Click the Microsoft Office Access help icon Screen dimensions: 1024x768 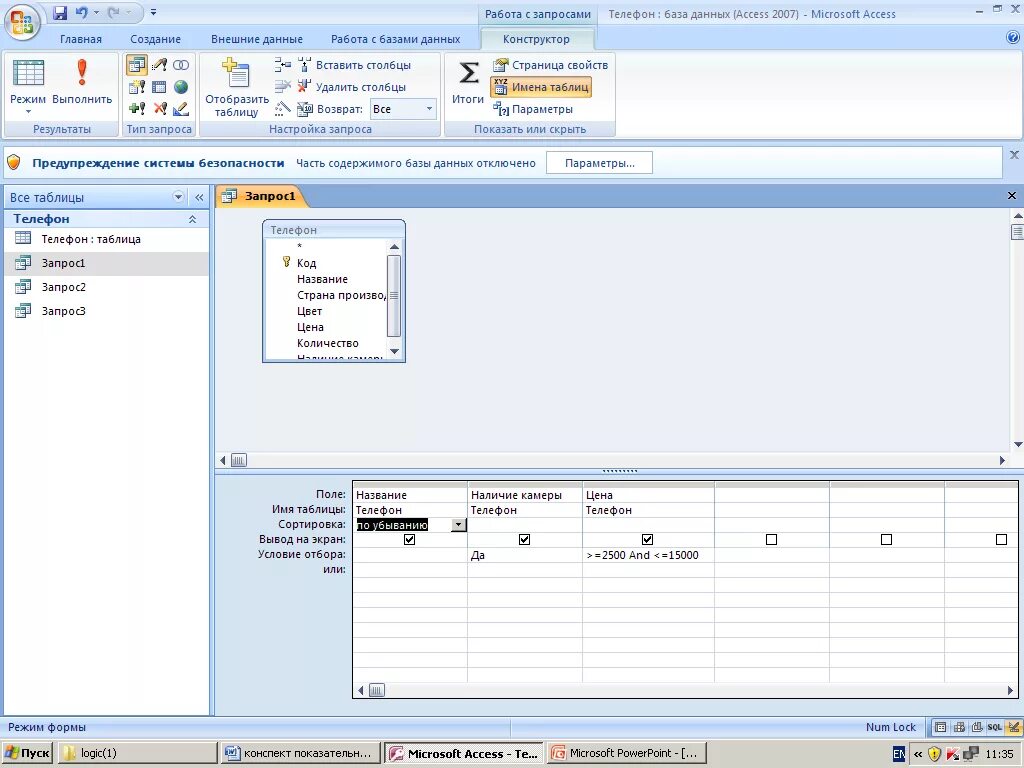tap(1013, 38)
